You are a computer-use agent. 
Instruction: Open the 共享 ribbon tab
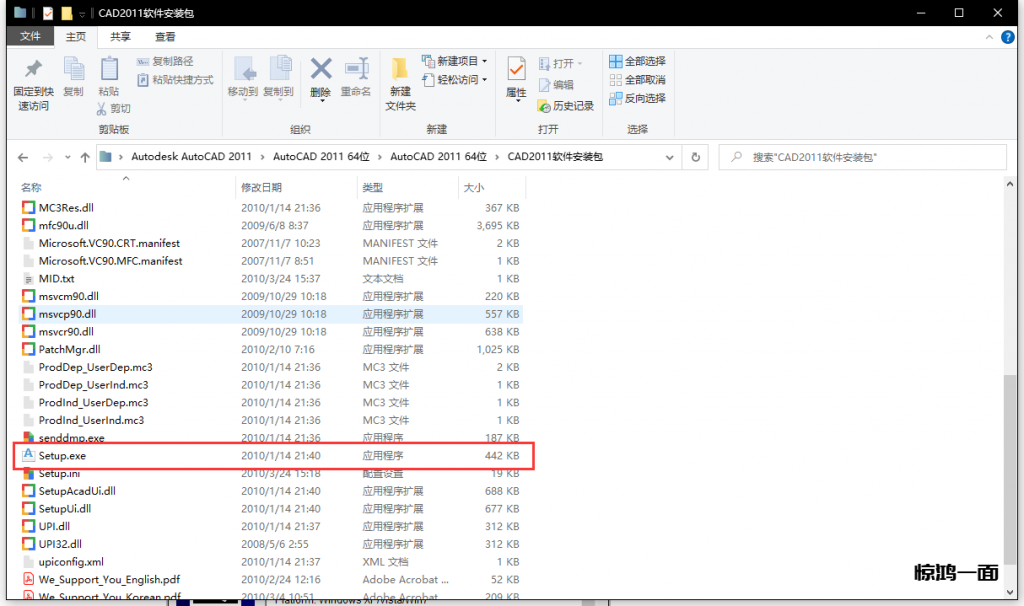[120, 36]
